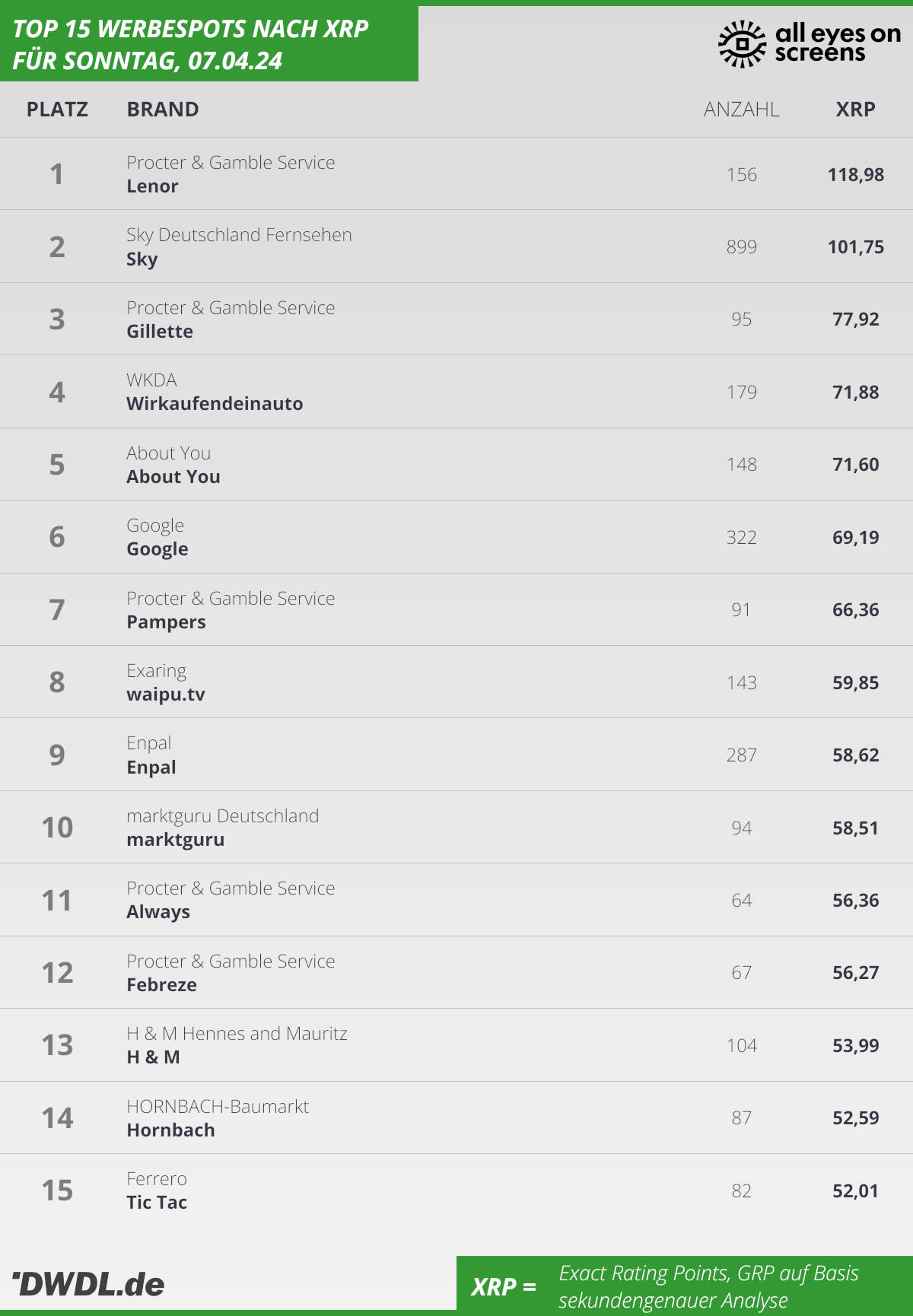The height and width of the screenshot is (1316, 913).
Task: Click the Sky brand name
Action: 142,259
